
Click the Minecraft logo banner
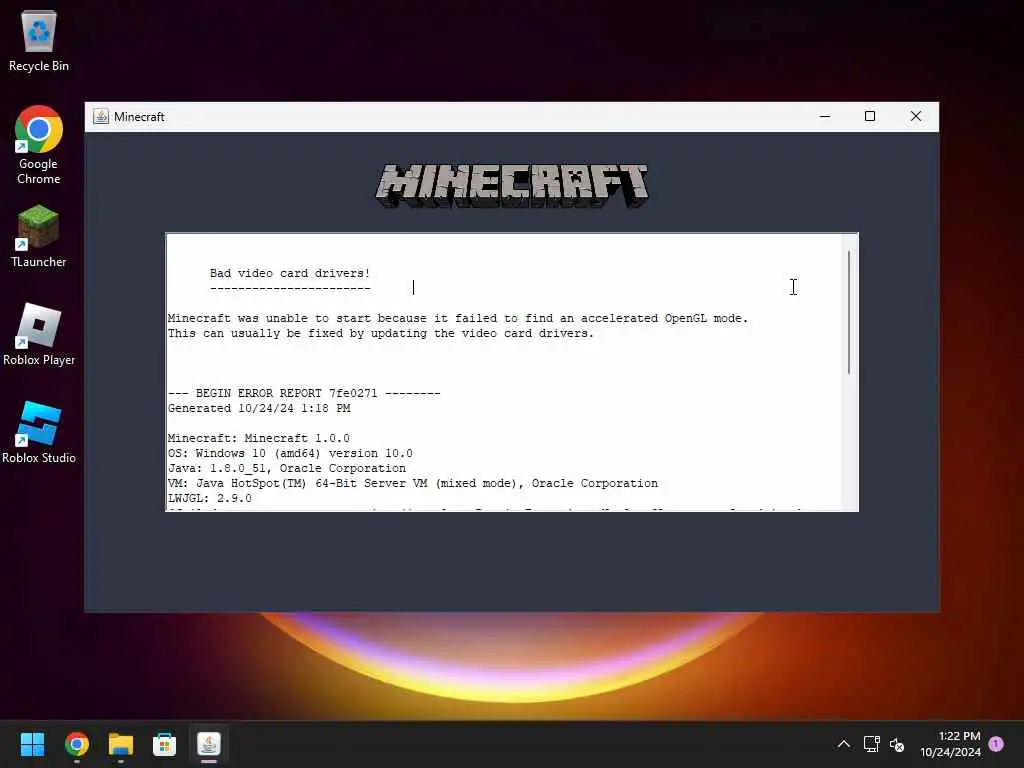[511, 185]
